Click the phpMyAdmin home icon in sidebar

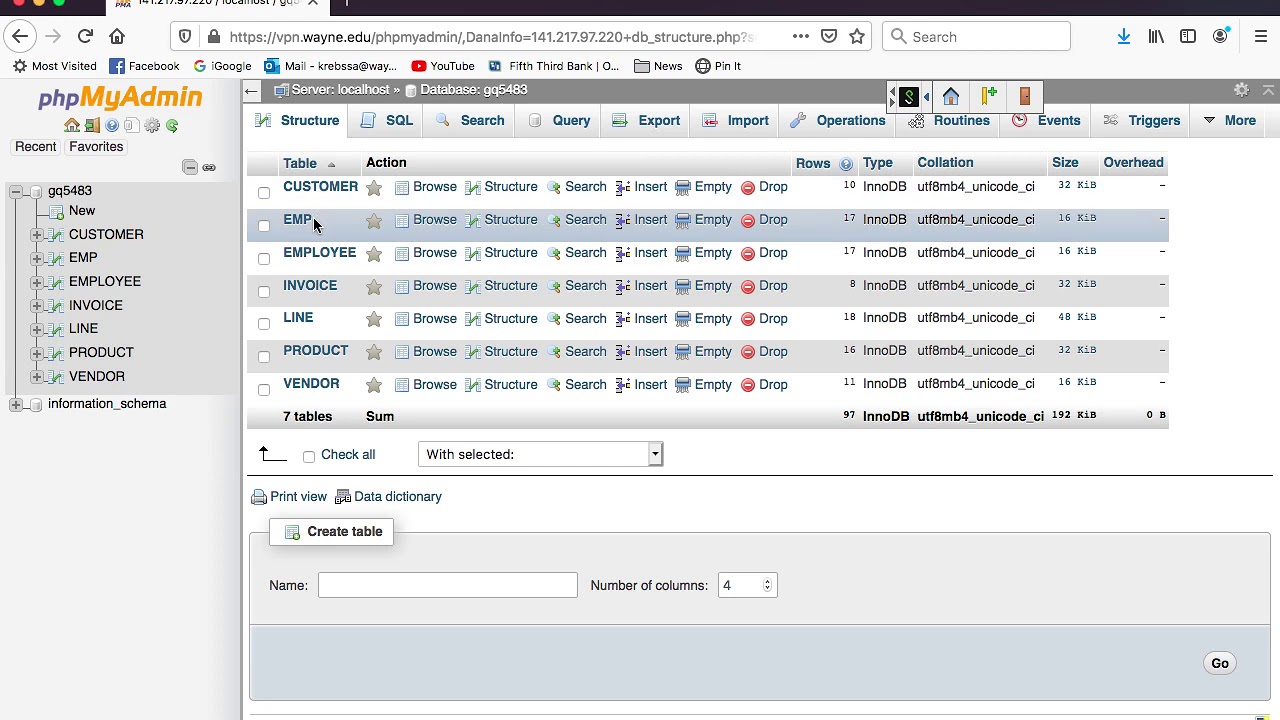(x=72, y=126)
